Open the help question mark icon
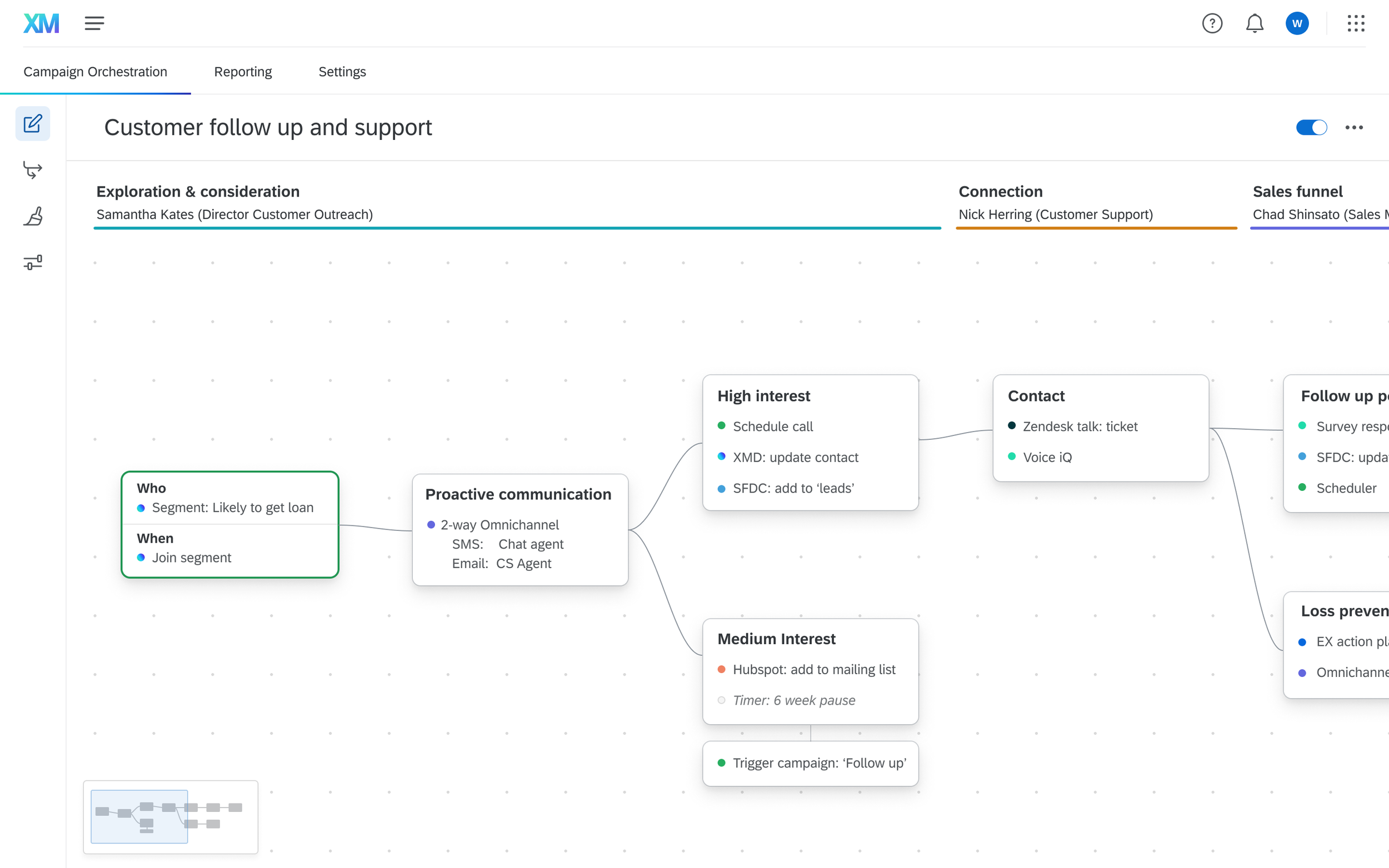The height and width of the screenshot is (868, 1389). pyautogui.click(x=1212, y=23)
